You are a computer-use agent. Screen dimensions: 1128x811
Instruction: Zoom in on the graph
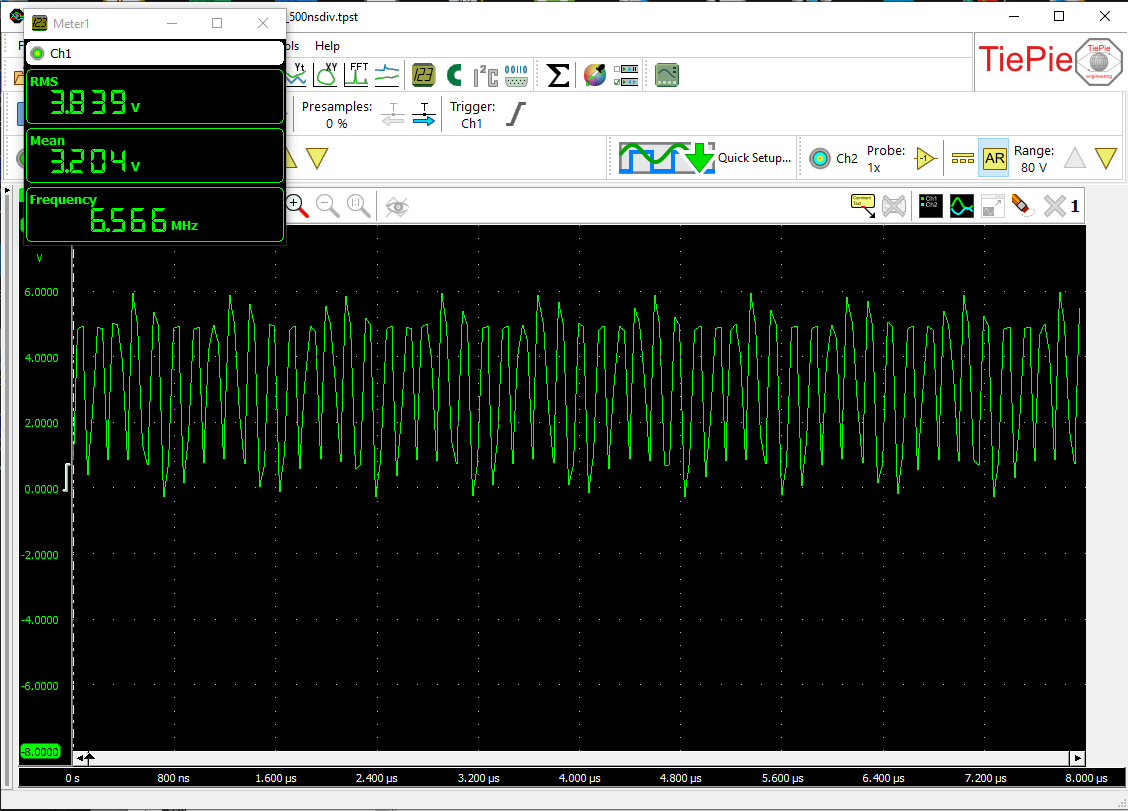297,206
